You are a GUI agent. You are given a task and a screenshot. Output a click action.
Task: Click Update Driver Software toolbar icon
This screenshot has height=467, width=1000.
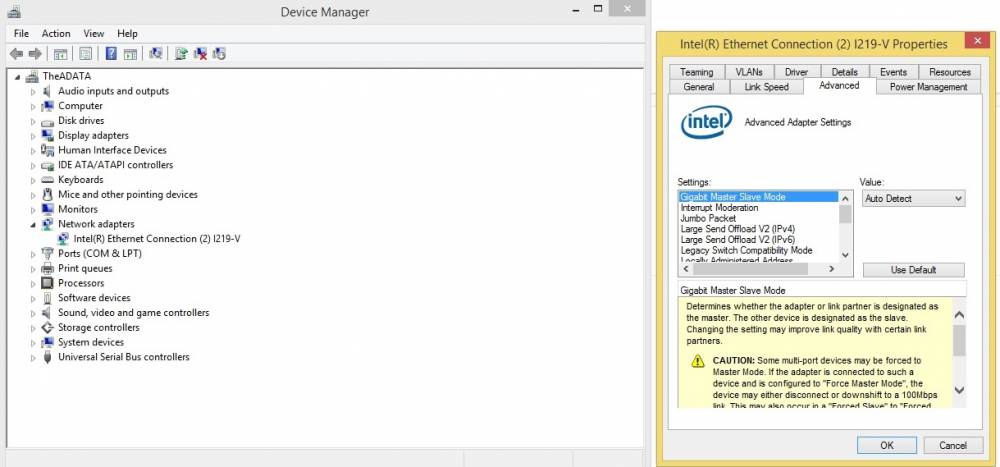[x=181, y=54]
